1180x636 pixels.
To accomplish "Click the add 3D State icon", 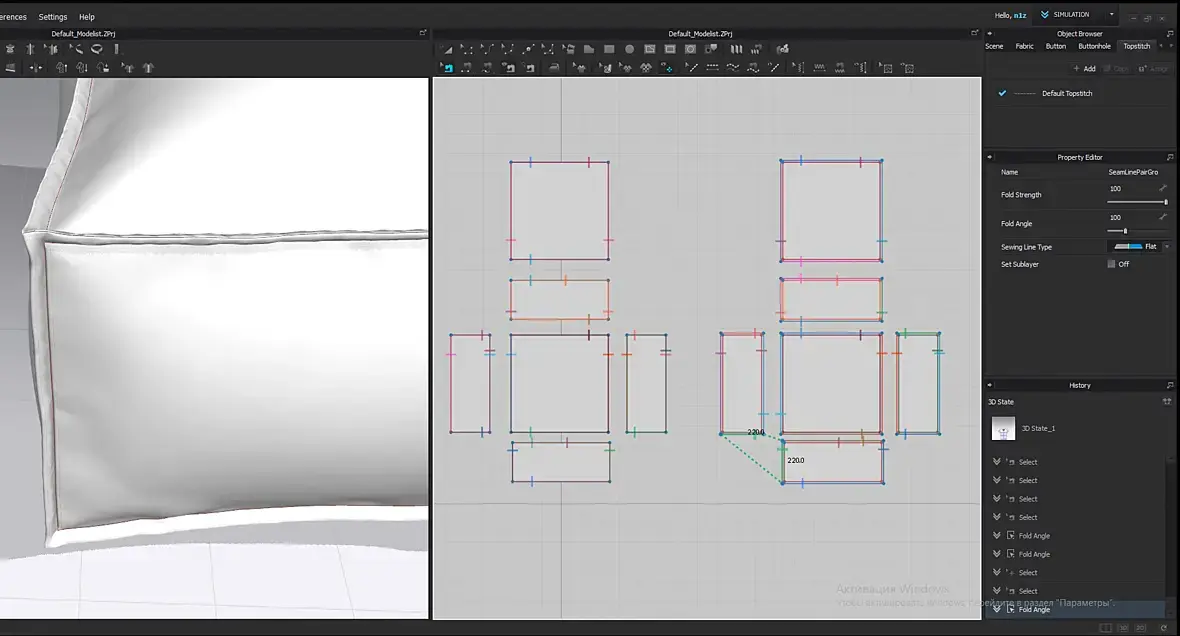I will 1166,401.
